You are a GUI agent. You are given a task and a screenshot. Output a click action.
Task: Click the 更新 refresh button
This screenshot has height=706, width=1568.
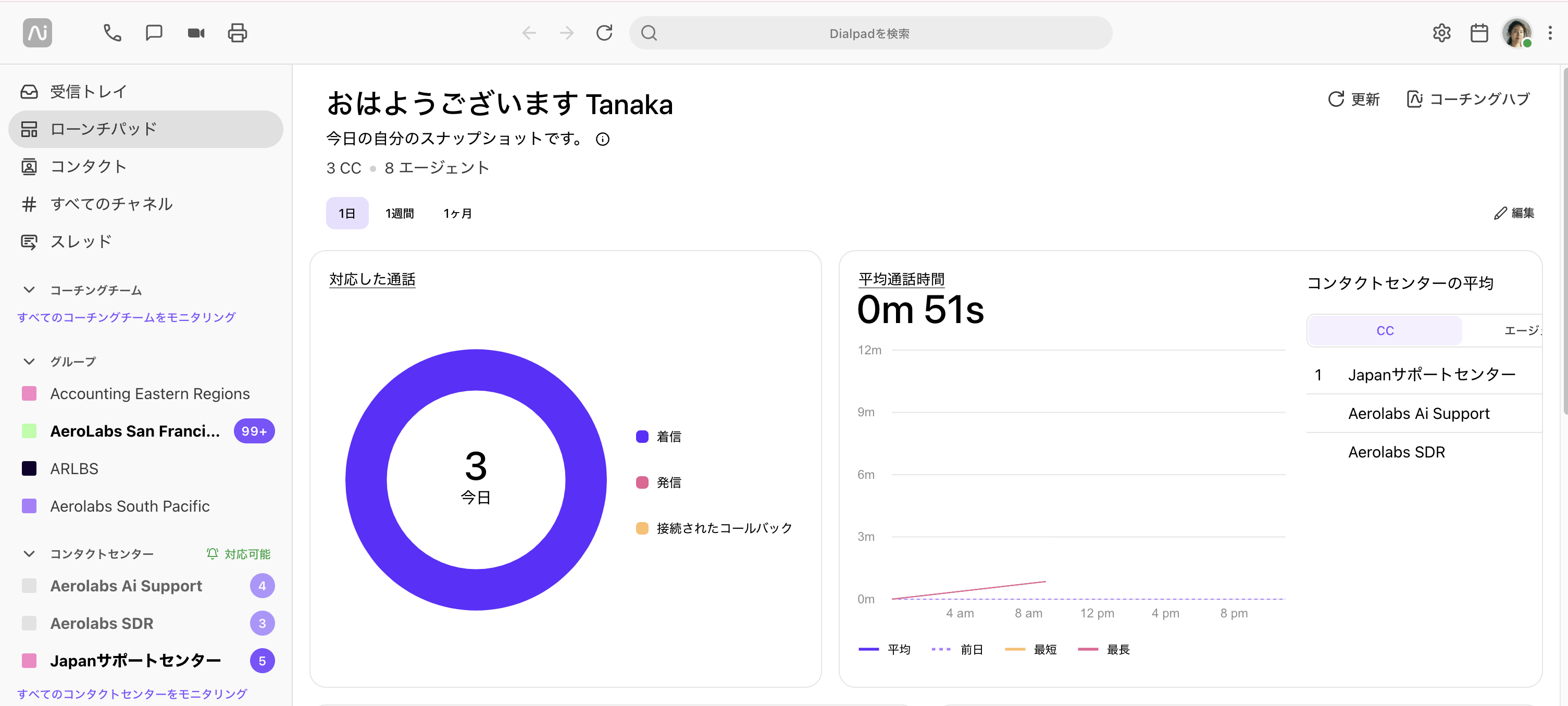click(x=1354, y=99)
